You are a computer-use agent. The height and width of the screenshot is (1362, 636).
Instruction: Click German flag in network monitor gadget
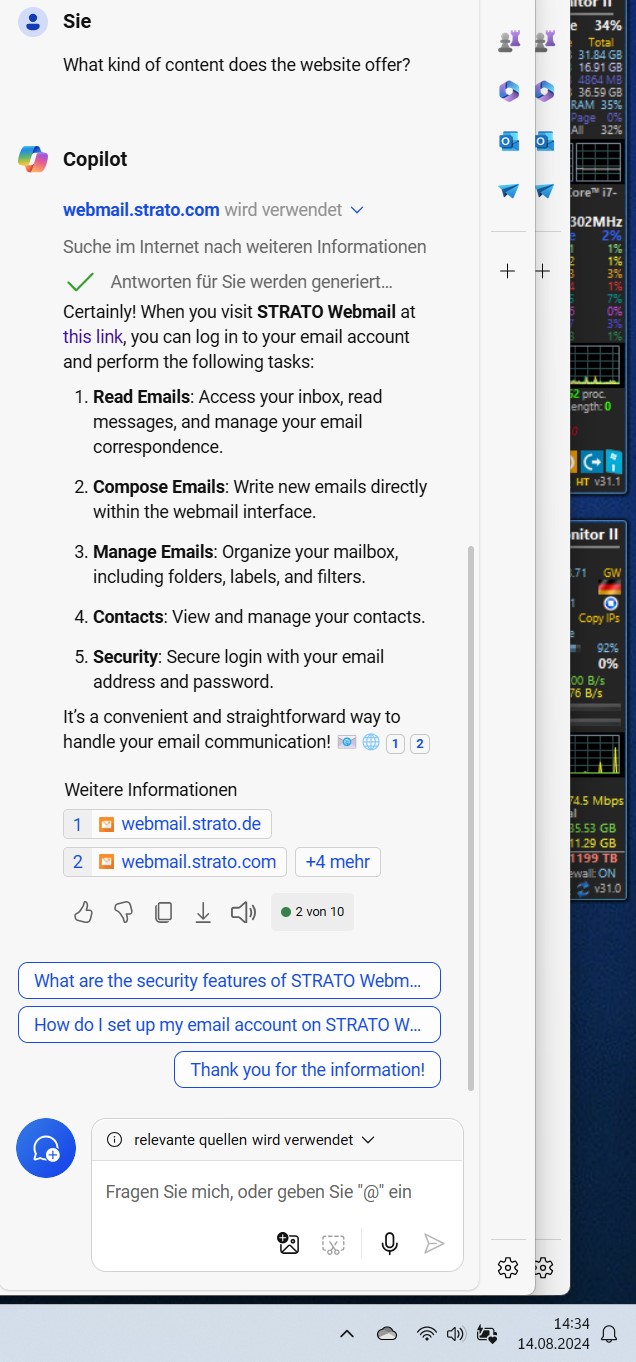(x=609, y=588)
